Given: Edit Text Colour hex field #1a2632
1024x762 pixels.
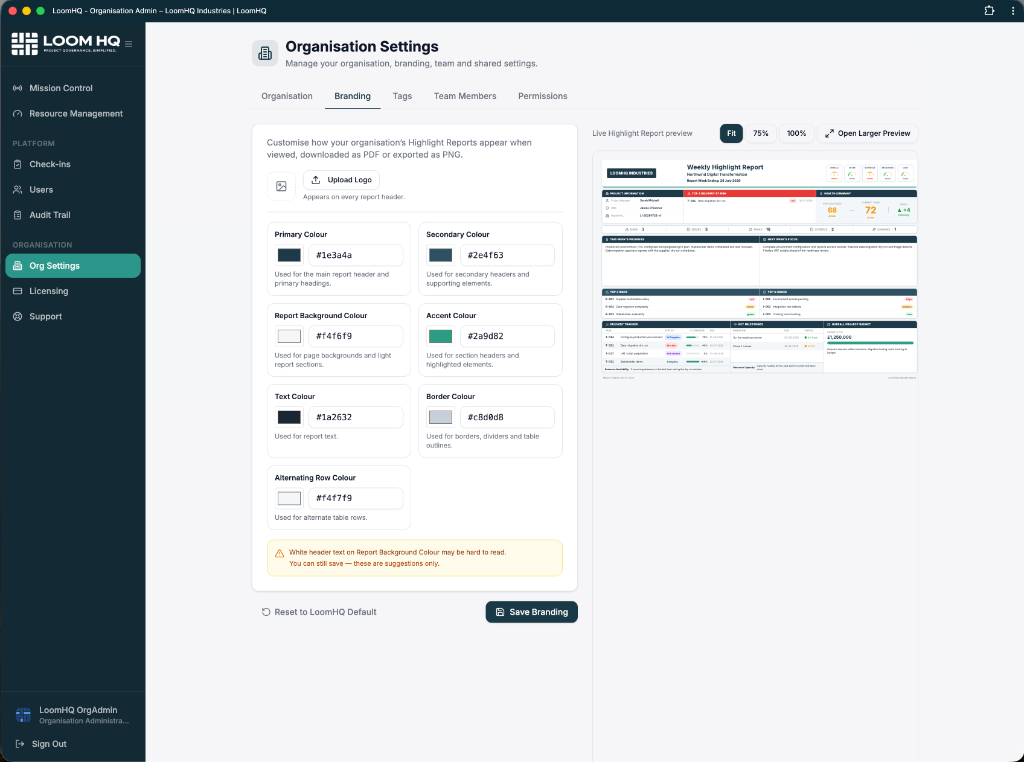Looking at the screenshot, I should (356, 417).
